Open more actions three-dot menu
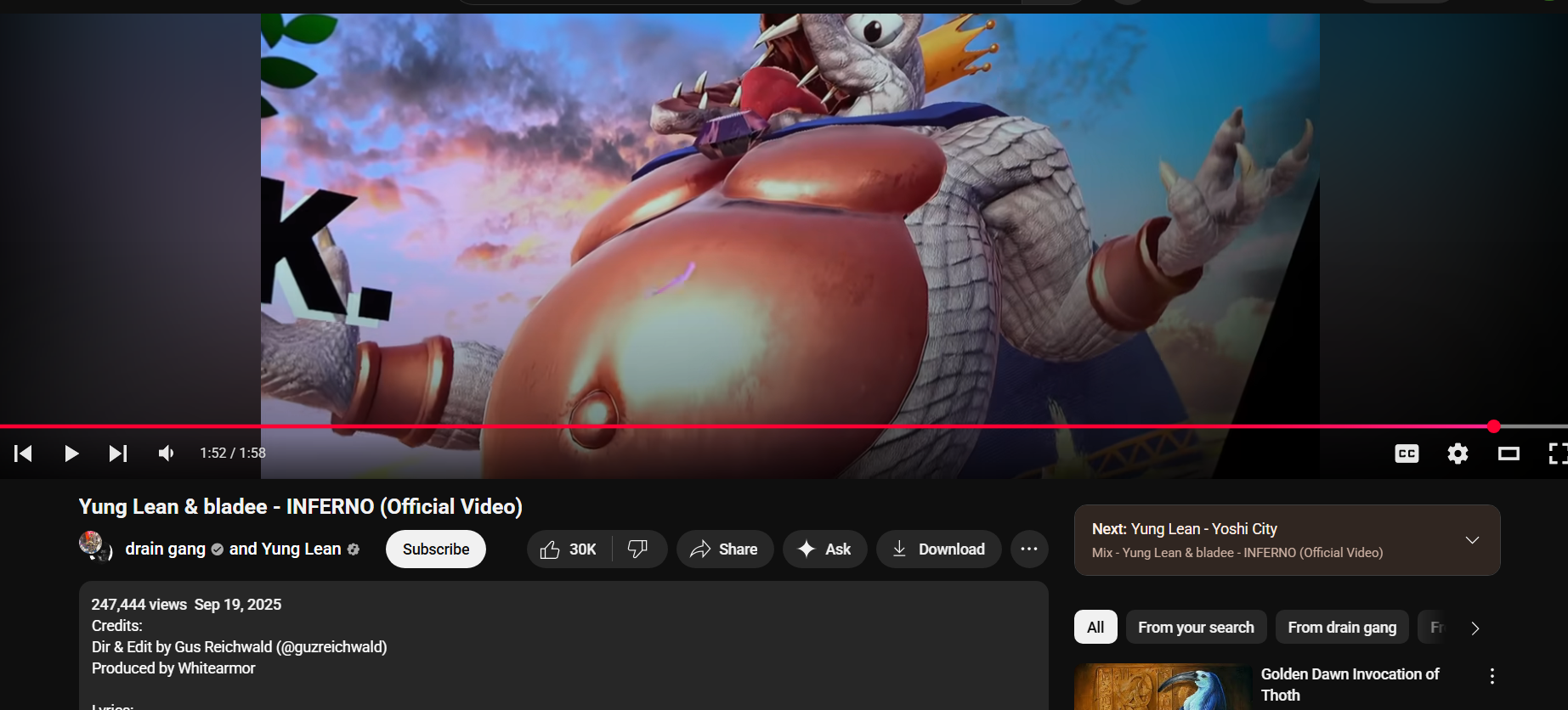 pyautogui.click(x=1029, y=549)
